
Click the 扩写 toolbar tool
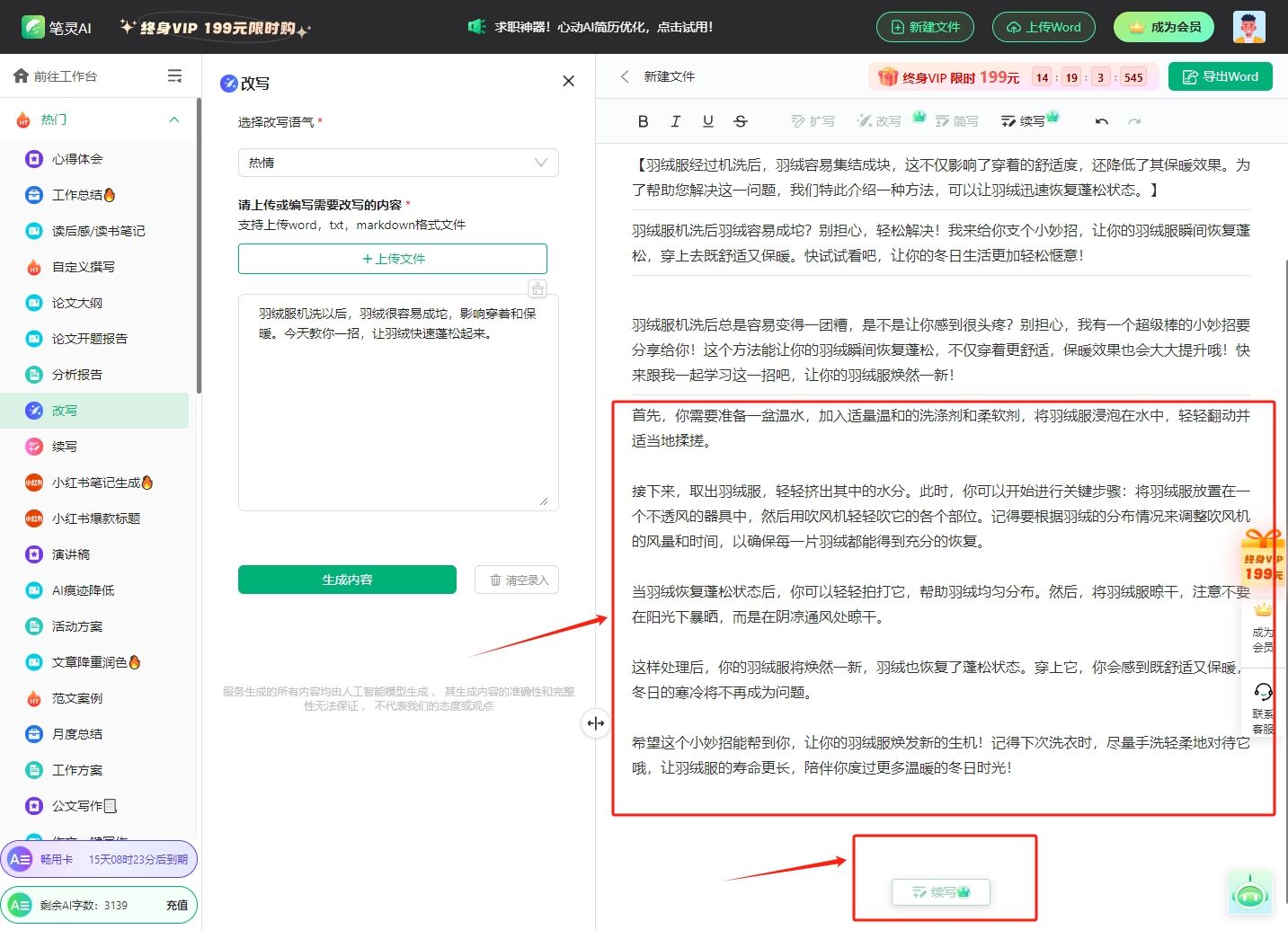pyautogui.click(x=813, y=121)
